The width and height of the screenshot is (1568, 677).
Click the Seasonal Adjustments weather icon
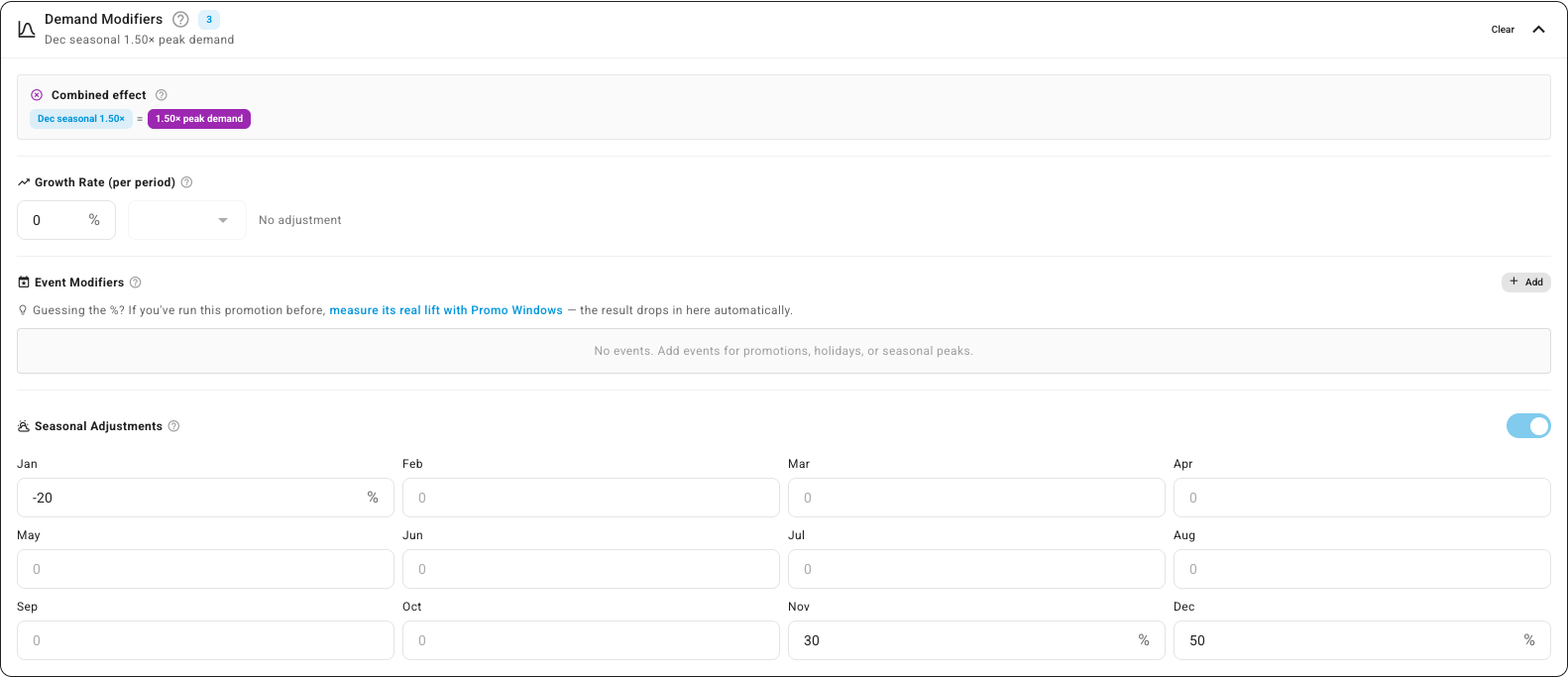coord(24,426)
